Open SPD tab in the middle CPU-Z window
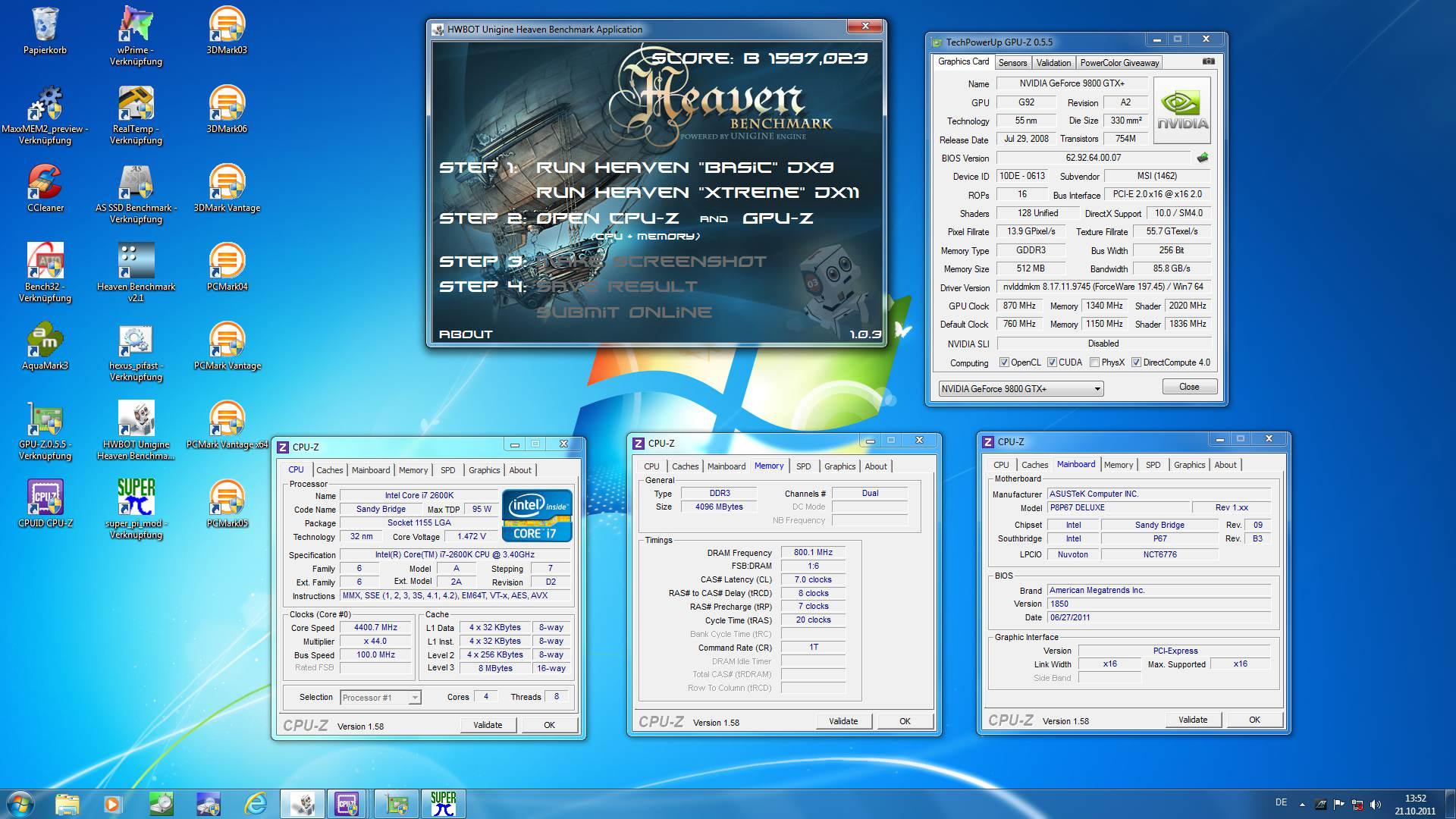This screenshot has height=819, width=1456. [x=804, y=466]
